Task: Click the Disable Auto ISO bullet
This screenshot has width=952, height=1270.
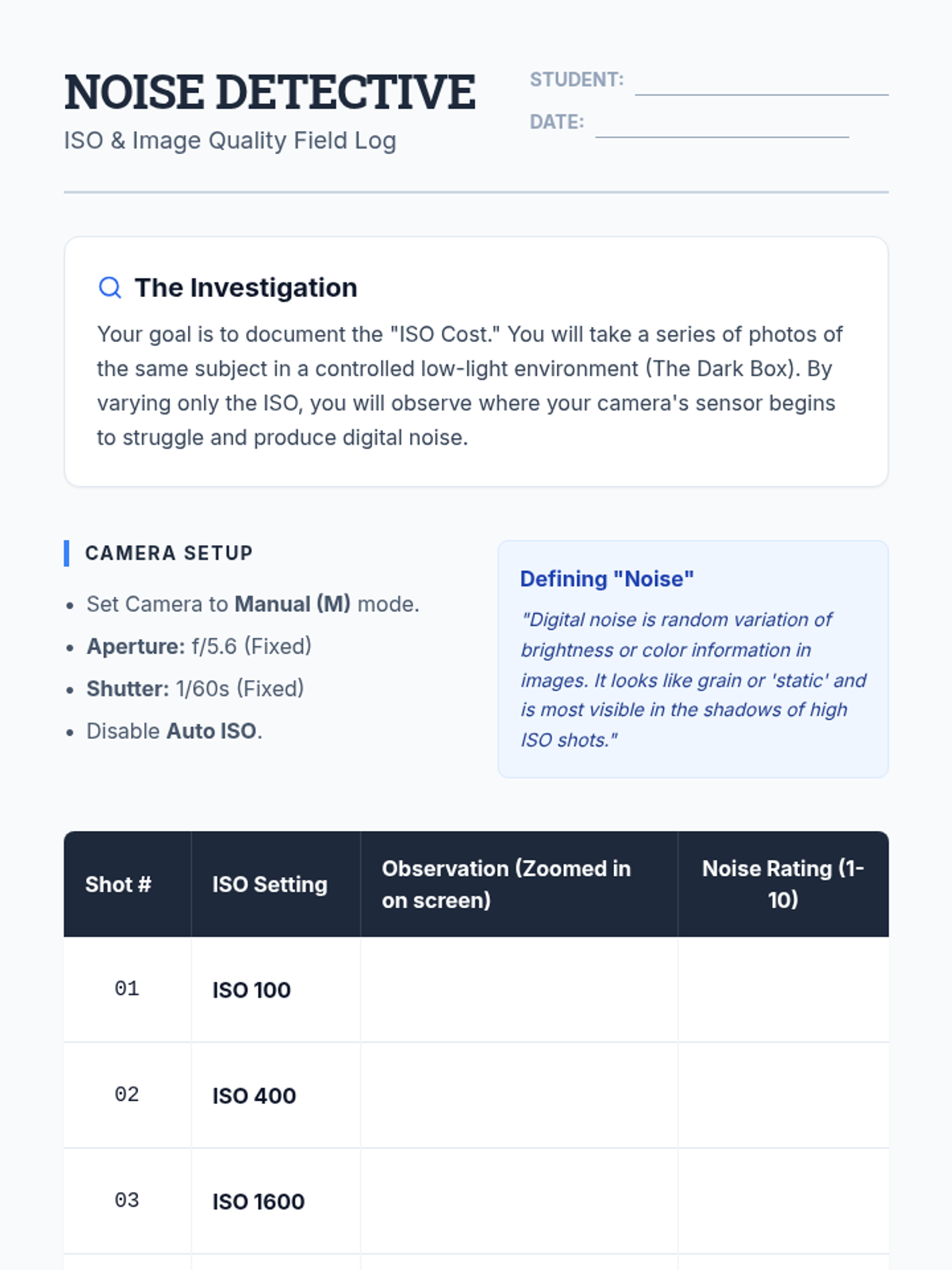Action: (174, 731)
